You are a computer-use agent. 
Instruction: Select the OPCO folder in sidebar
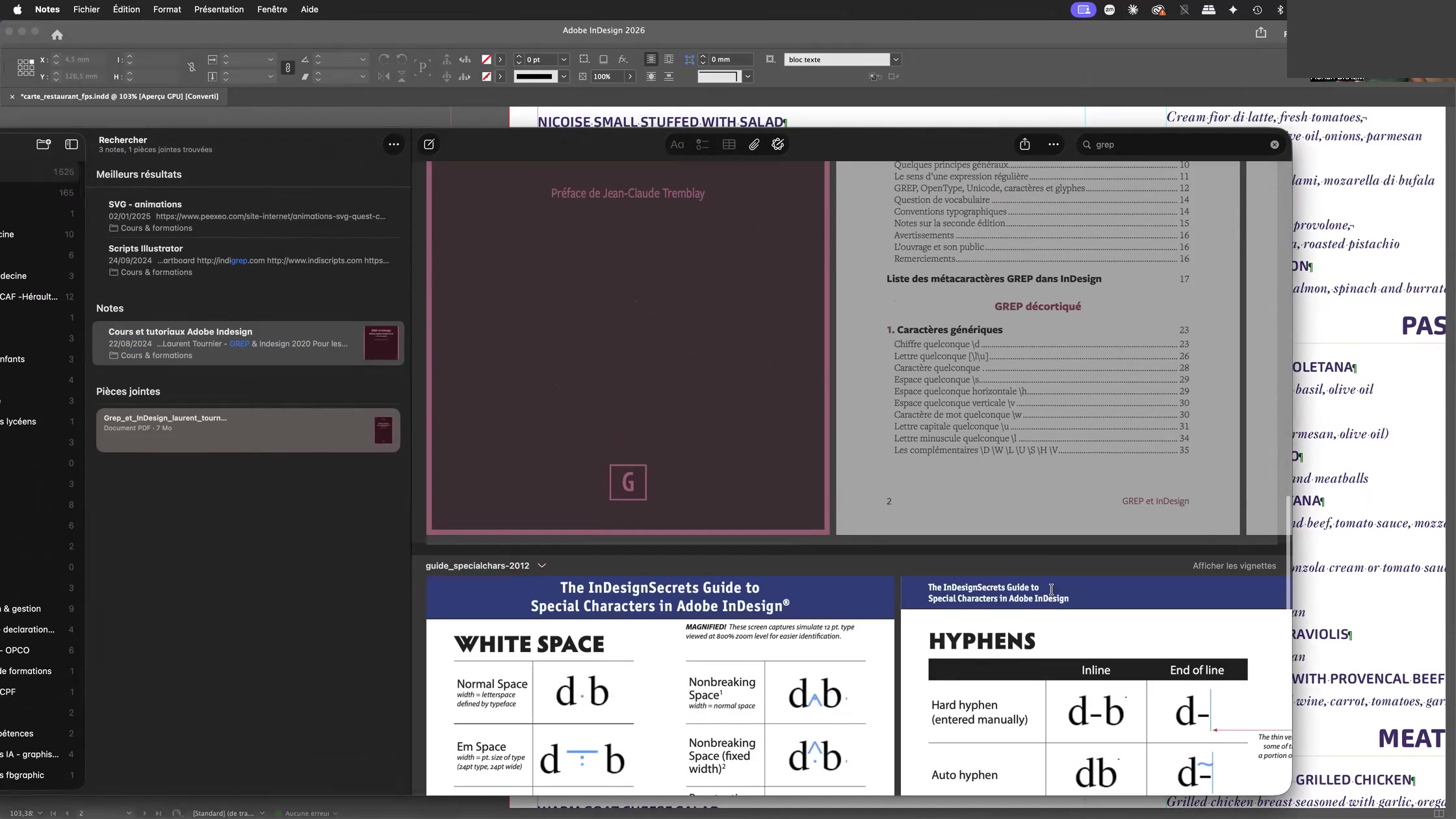tap(39, 651)
